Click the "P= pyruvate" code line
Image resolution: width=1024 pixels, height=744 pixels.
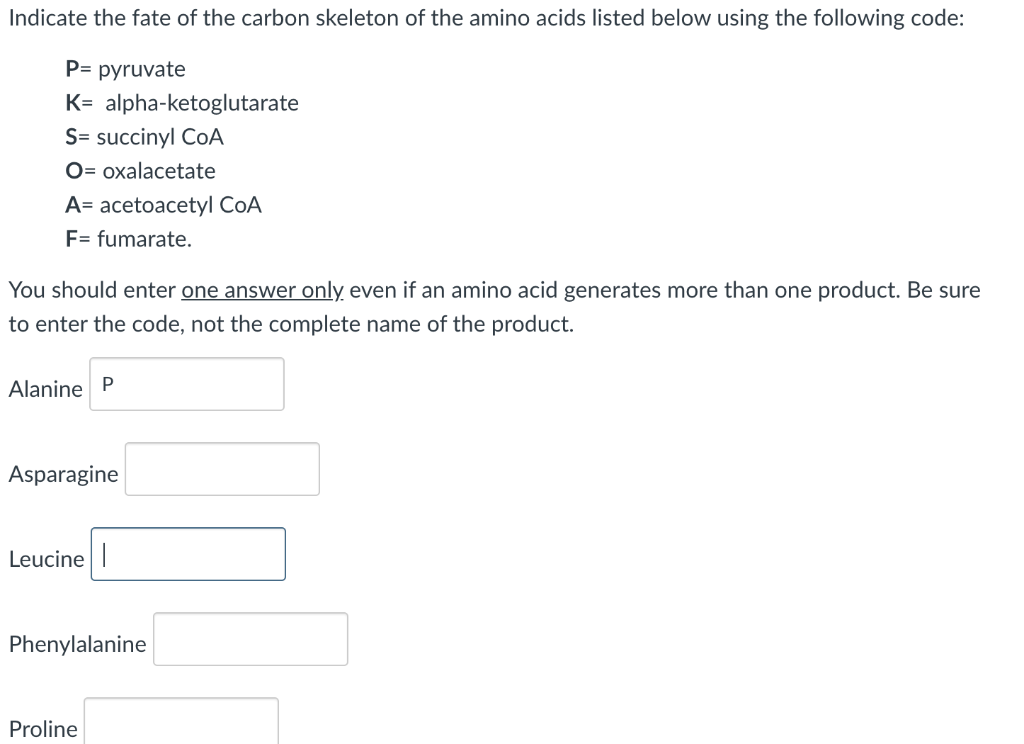click(125, 69)
